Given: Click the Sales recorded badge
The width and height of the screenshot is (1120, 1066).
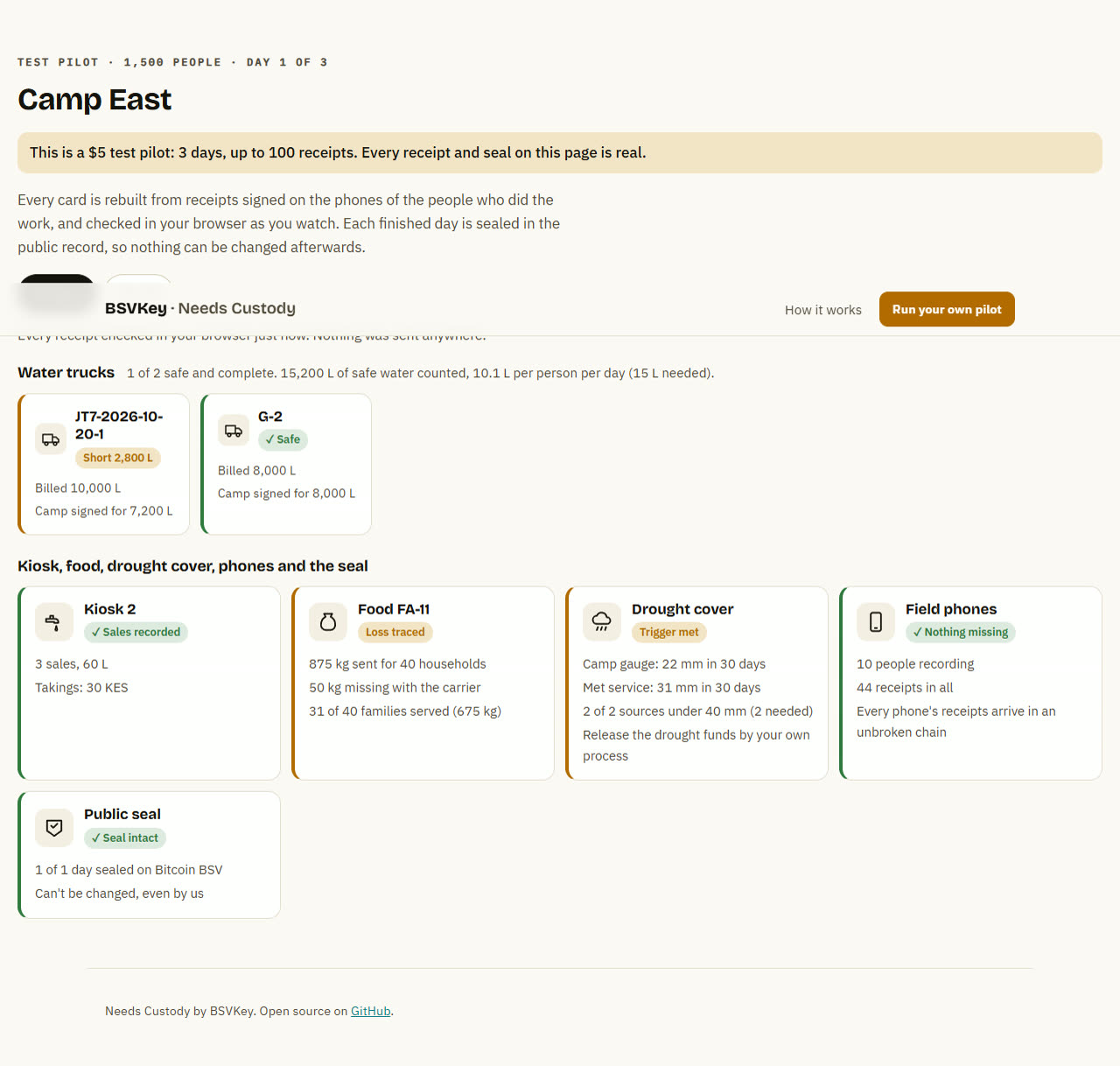Looking at the screenshot, I should coord(136,632).
